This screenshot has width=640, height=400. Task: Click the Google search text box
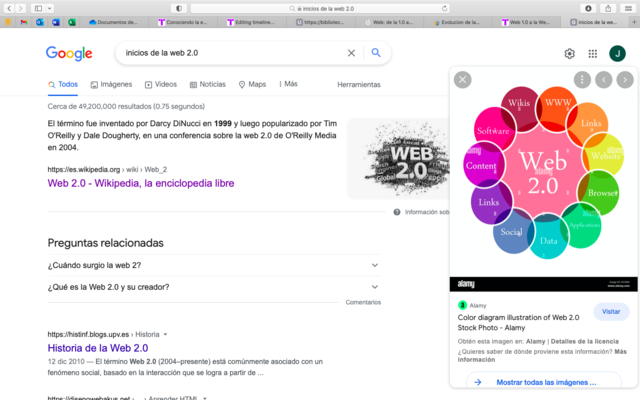[233, 53]
